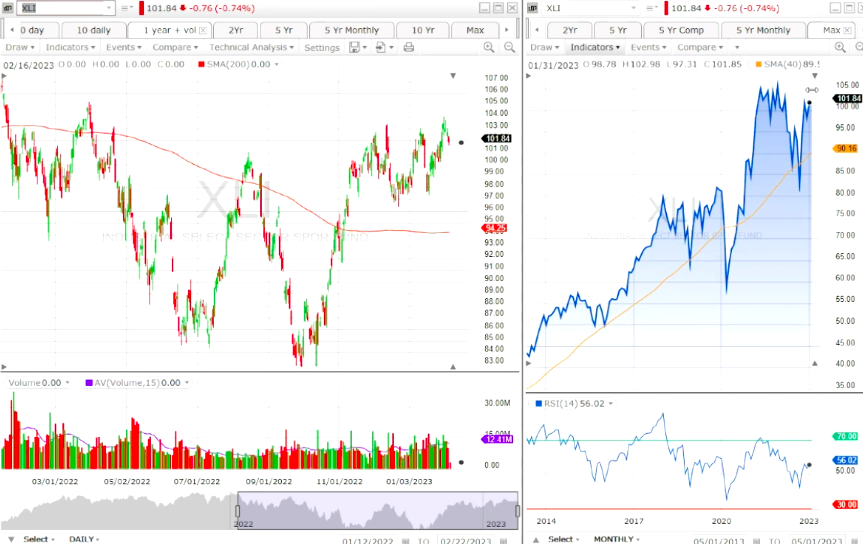Switch to the left panel 'Max' tab
The image size is (863, 544).
tap(475, 30)
